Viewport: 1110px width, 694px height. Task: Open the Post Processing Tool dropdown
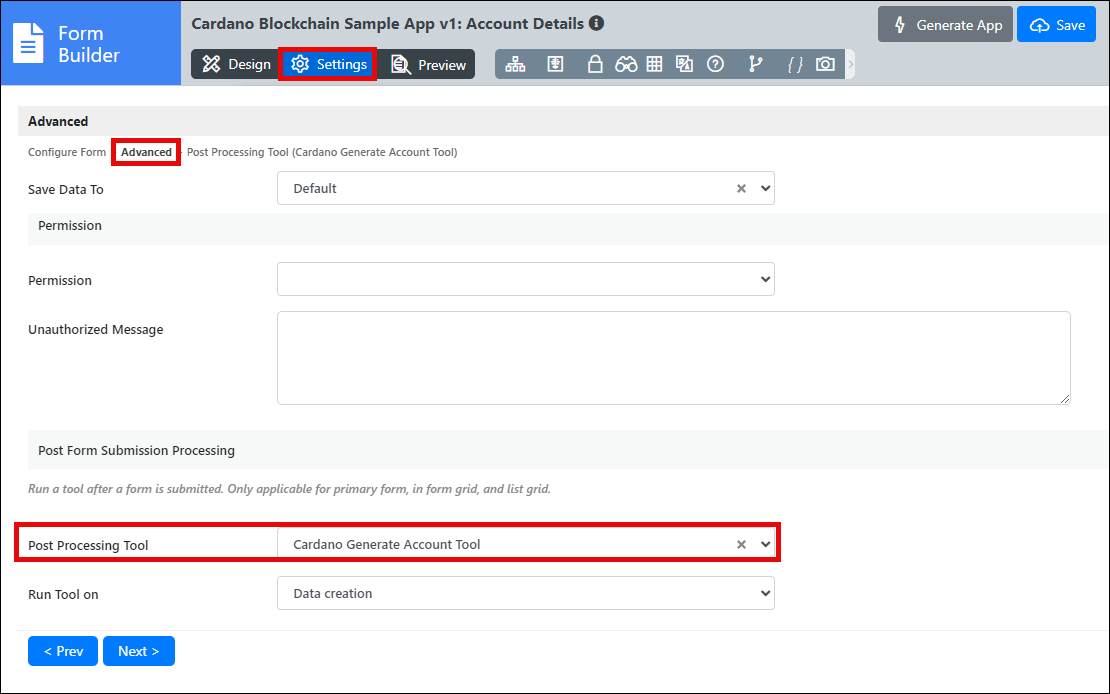click(x=525, y=544)
